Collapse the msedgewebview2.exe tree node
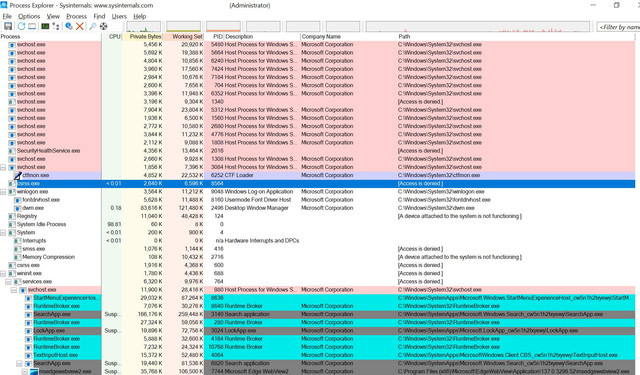The height and width of the screenshot is (375, 640). tap(24, 372)
